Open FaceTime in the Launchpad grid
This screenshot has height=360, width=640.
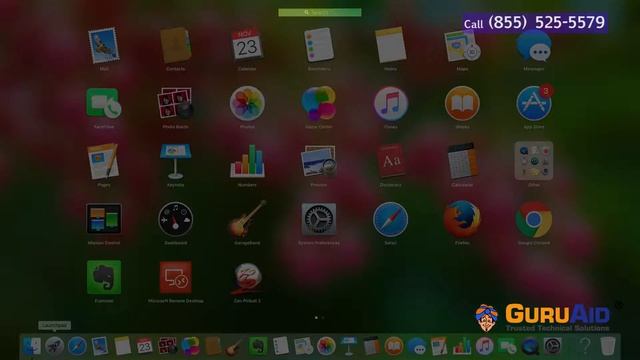coord(104,103)
